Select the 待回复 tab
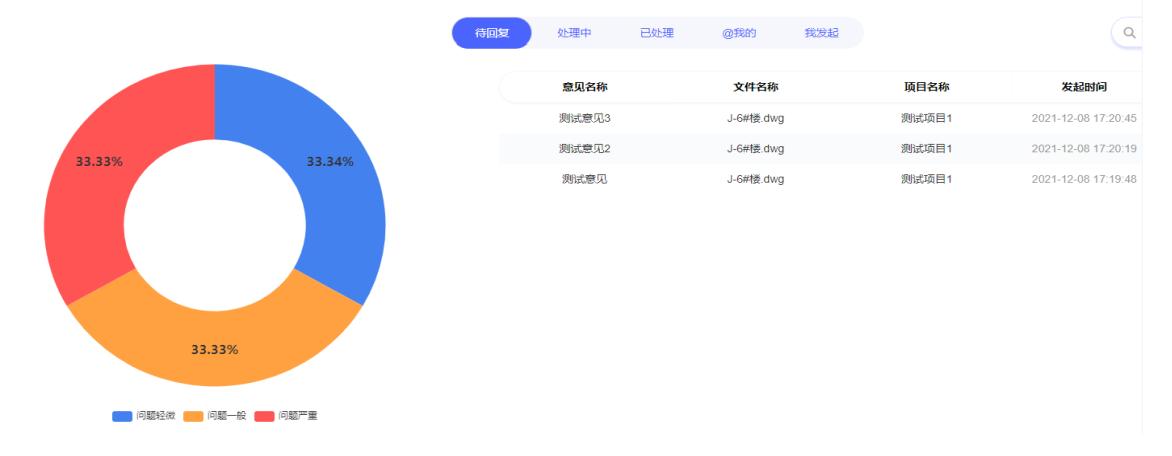 [x=491, y=33]
